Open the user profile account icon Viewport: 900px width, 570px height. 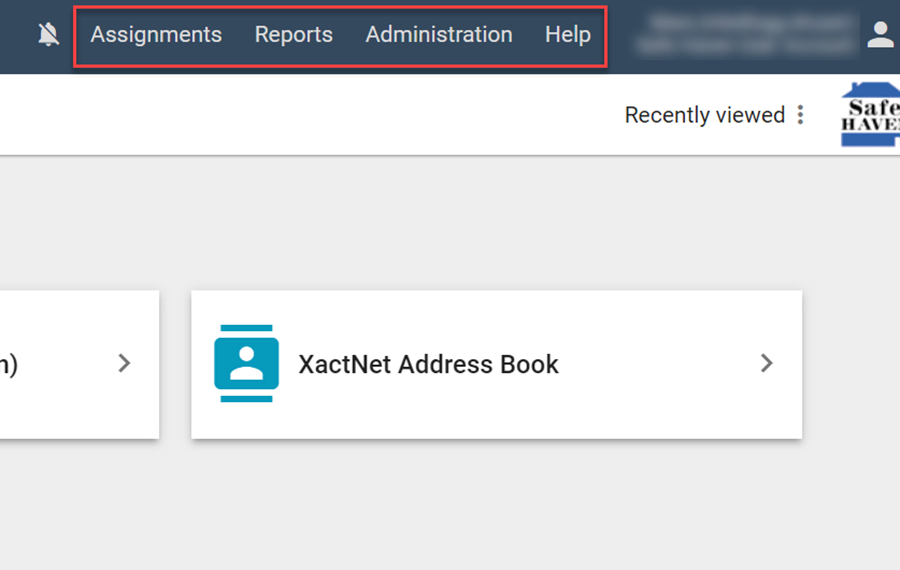coord(880,35)
